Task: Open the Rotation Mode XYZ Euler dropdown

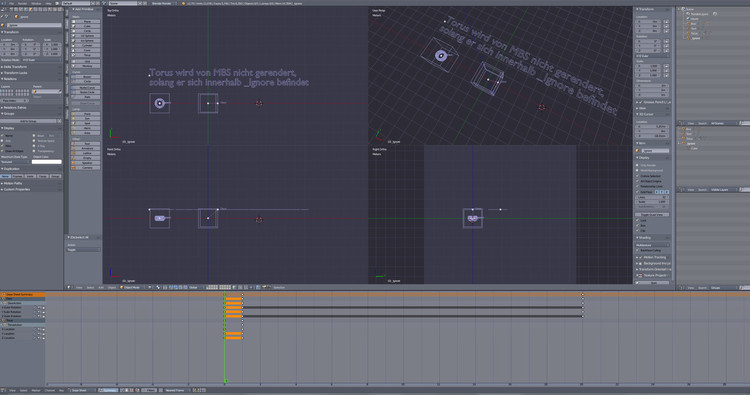Action: [x=41, y=60]
